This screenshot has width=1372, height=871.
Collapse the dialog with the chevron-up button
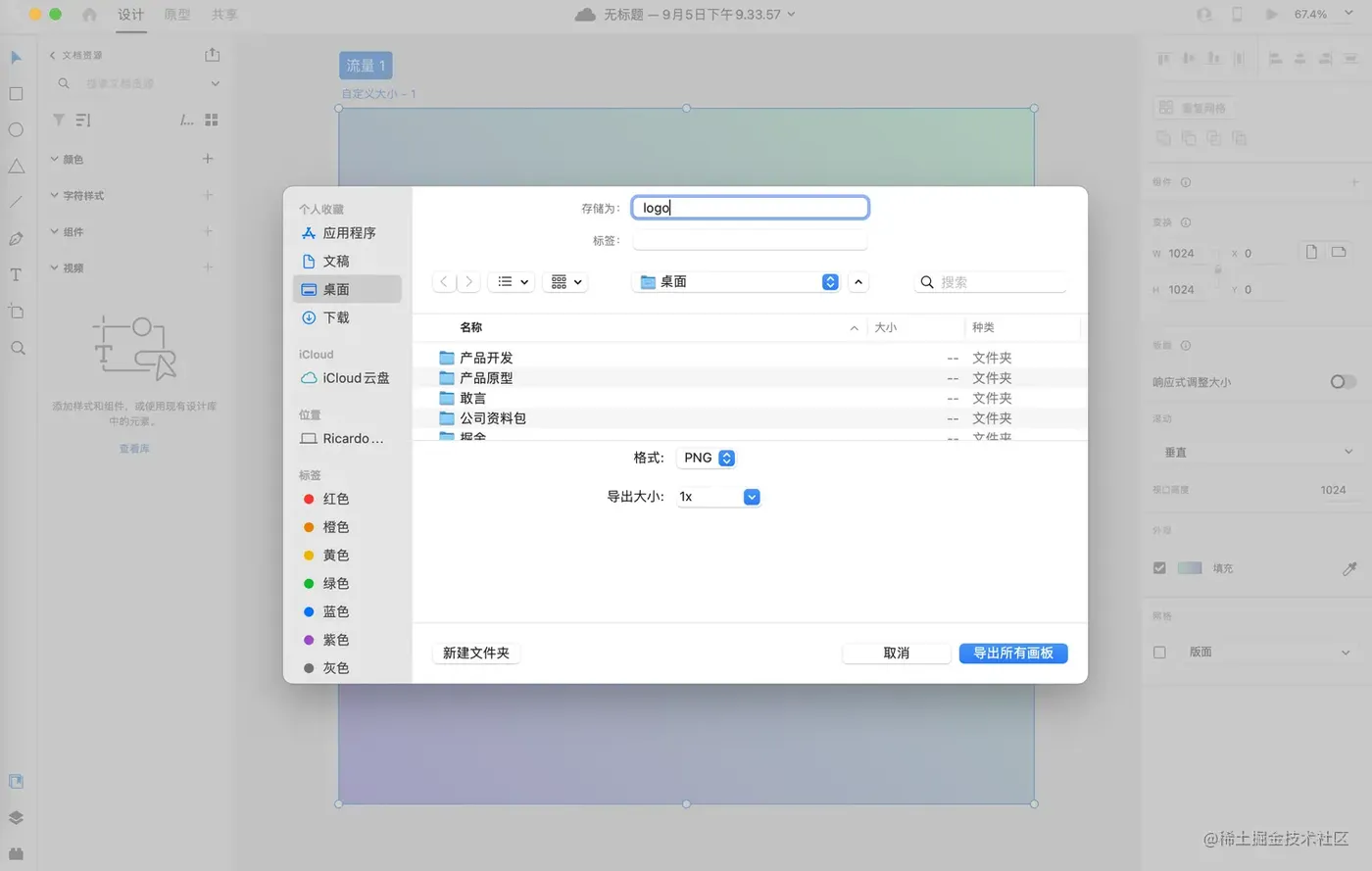[858, 282]
